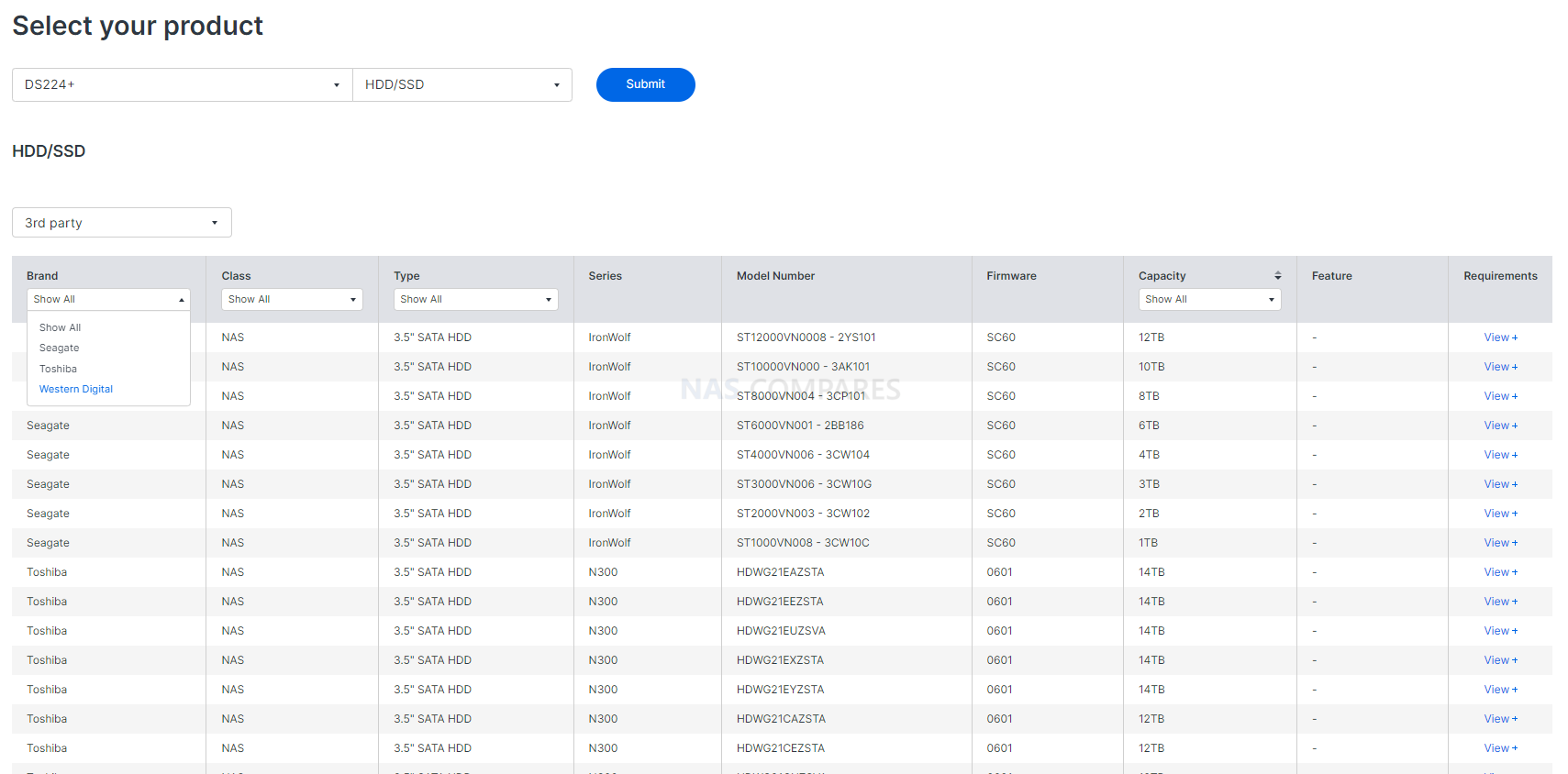Screen dimensions: 1568x774
Task: Sort table by the Capacity sort arrows icon
Action: (x=1277, y=276)
